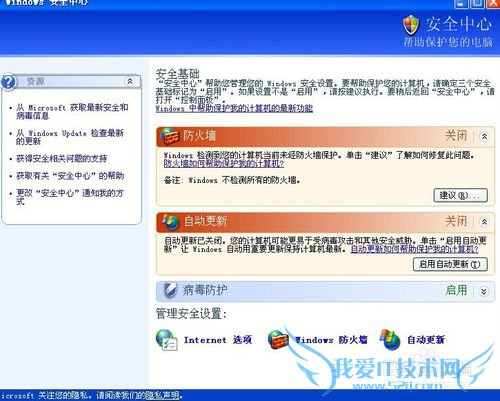Open the link 从 Windows Update 检查最新的更新

click(x=70, y=137)
